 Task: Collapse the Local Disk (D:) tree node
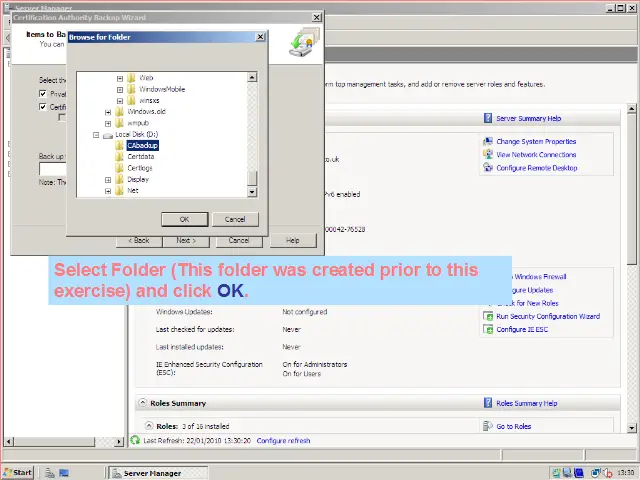tap(96, 134)
